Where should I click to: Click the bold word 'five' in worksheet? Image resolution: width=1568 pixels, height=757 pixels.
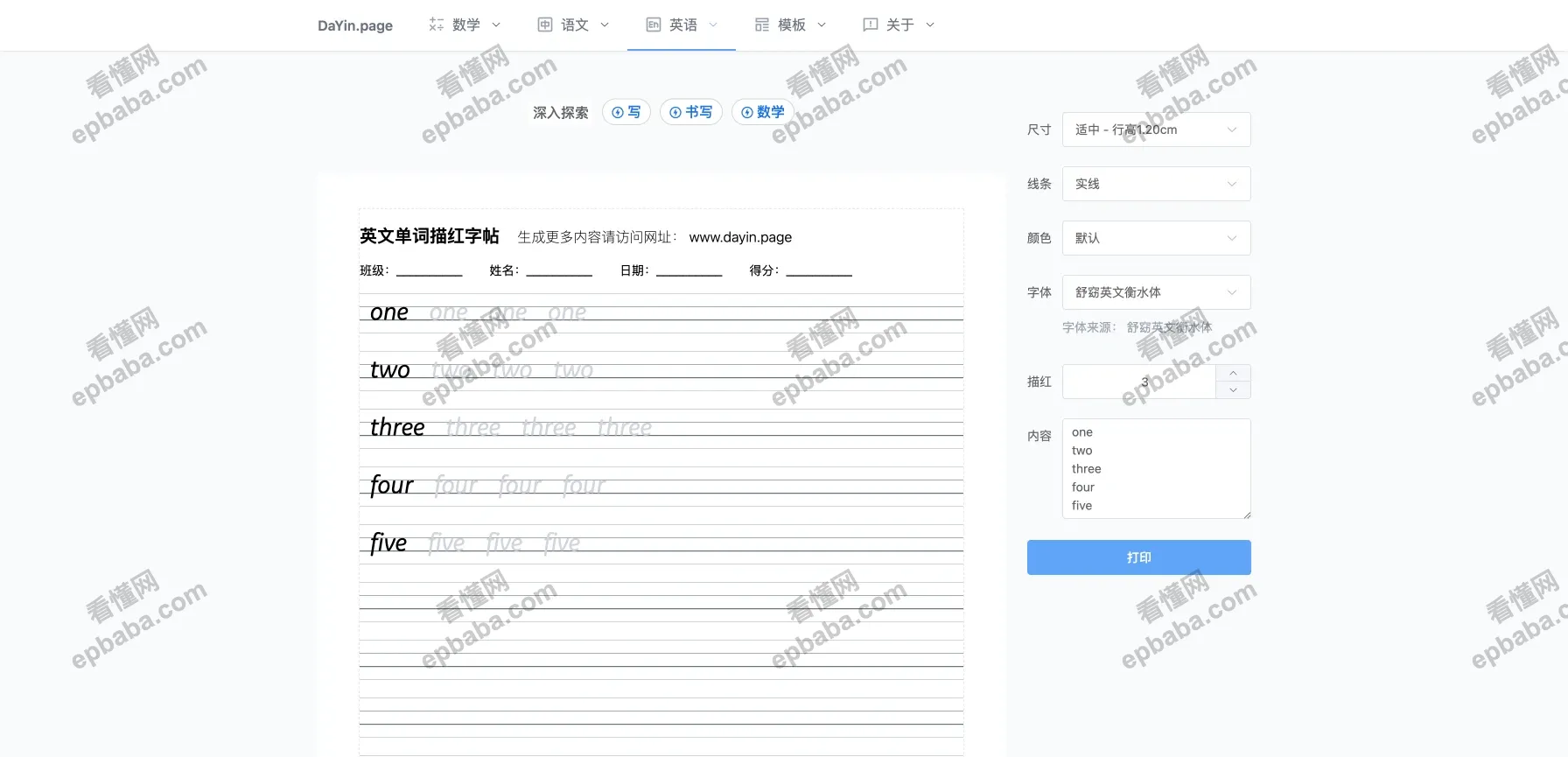tap(388, 543)
